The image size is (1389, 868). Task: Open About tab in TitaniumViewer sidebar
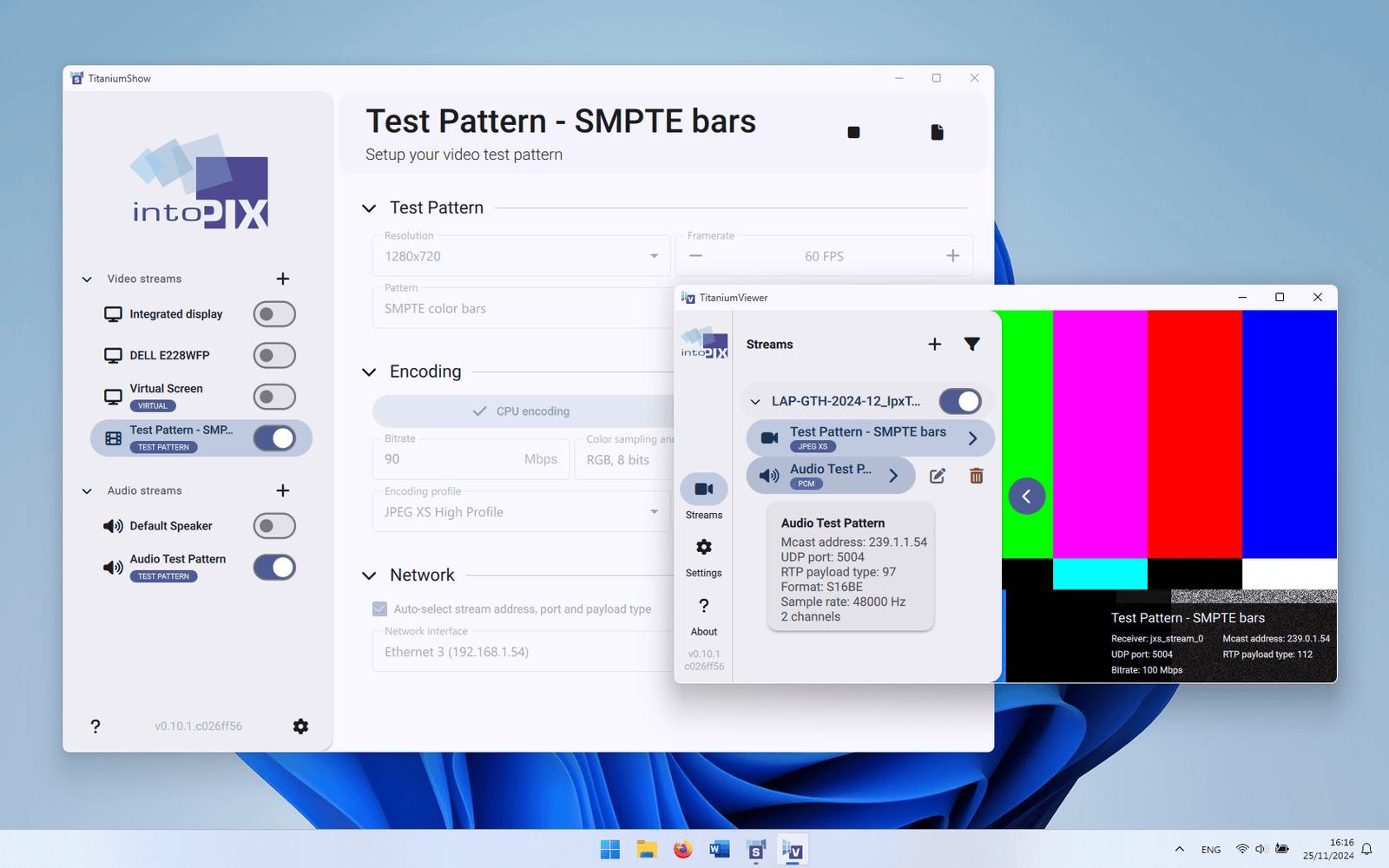pos(704,615)
